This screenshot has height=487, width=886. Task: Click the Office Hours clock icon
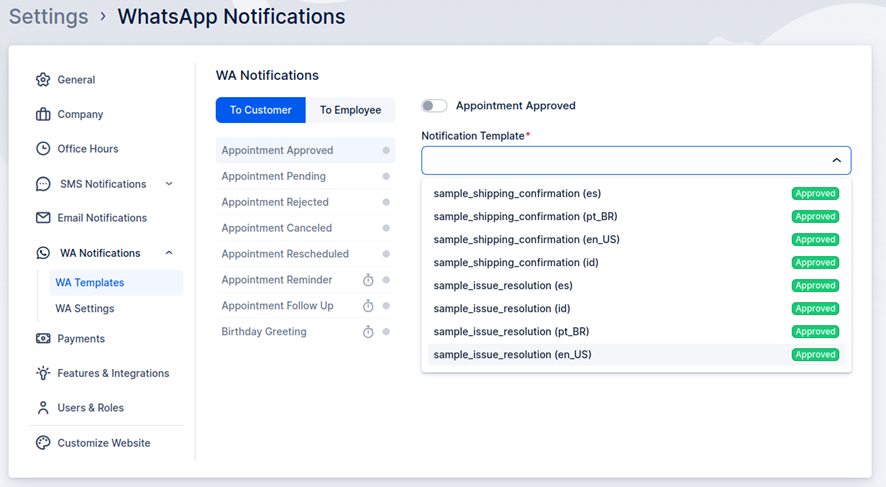point(43,149)
